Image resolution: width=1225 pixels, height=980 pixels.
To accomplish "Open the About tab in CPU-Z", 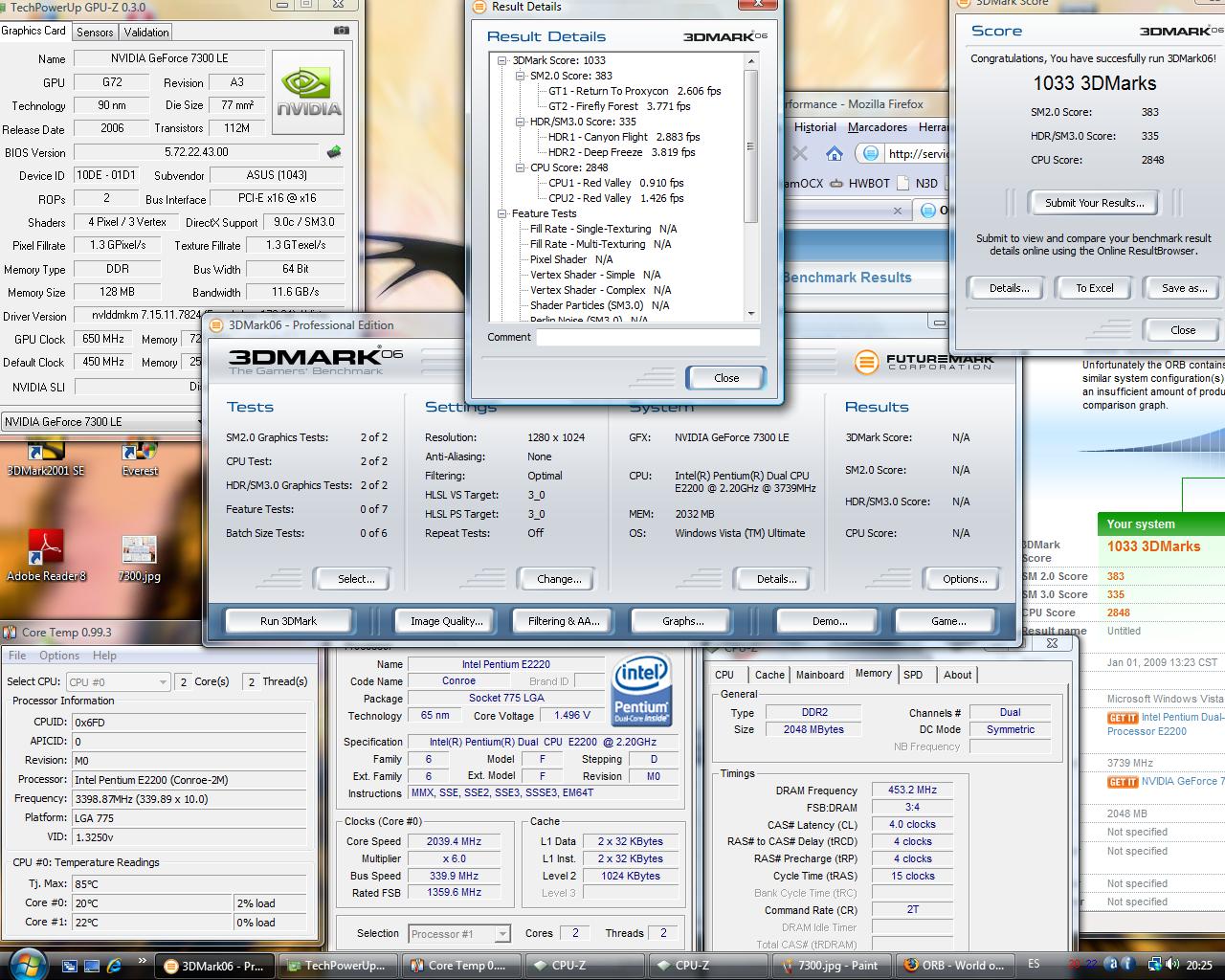I will [958, 675].
